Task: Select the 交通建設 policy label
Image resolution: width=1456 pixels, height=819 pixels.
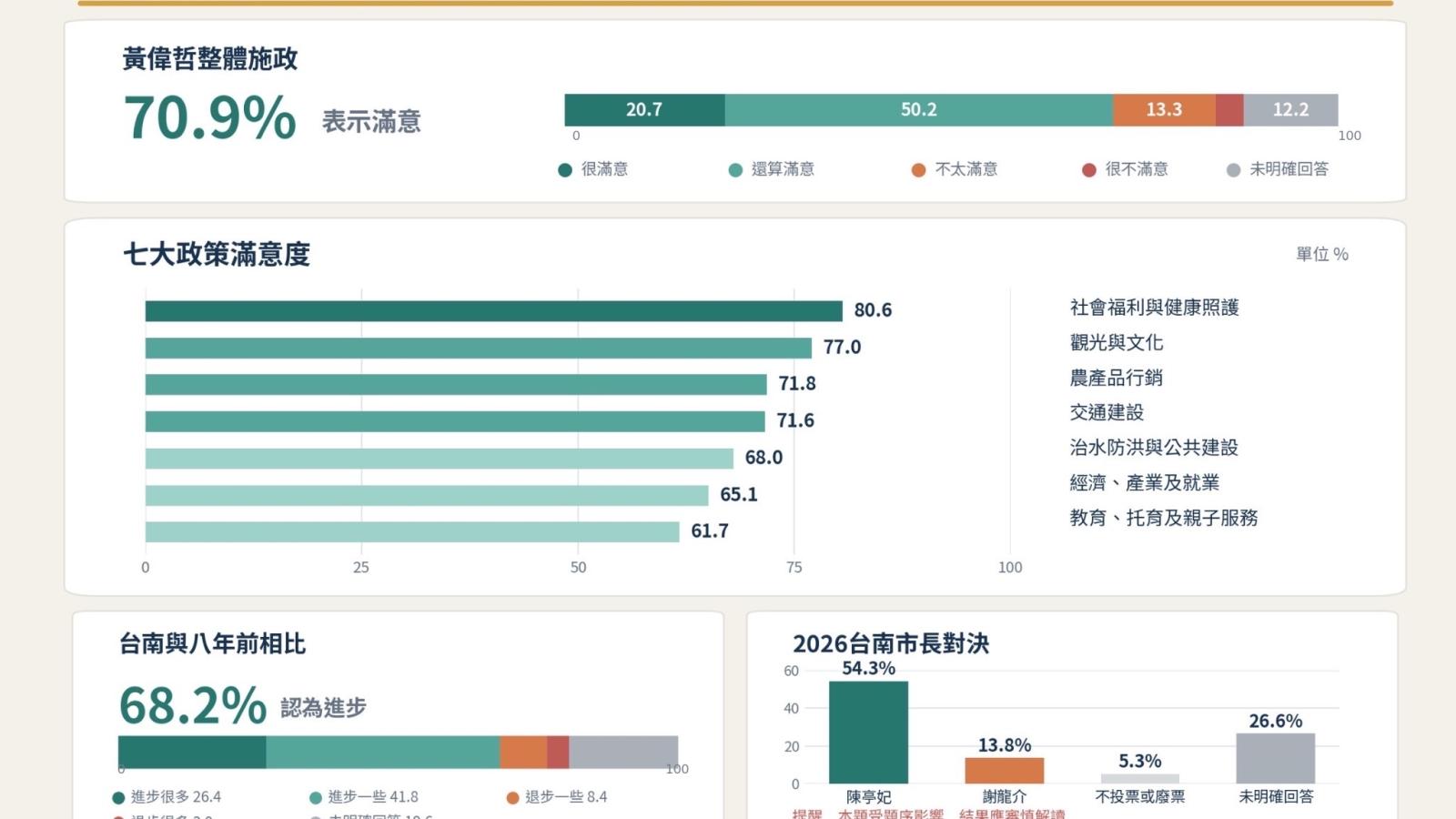Action: pyautogui.click(x=1107, y=412)
